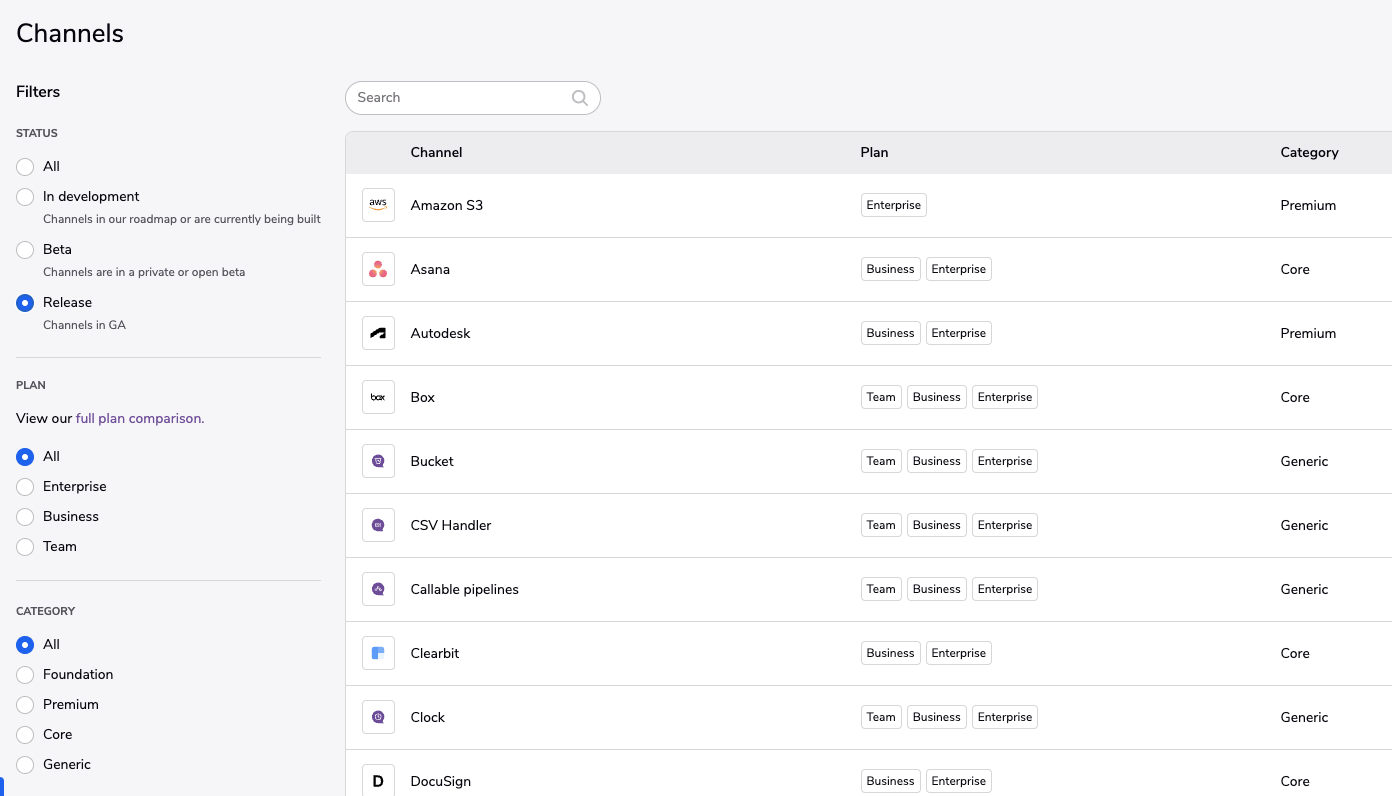The width and height of the screenshot is (1392, 796).
Task: Click the Enterprise tag in Amazon S3 row
Action: (x=894, y=205)
